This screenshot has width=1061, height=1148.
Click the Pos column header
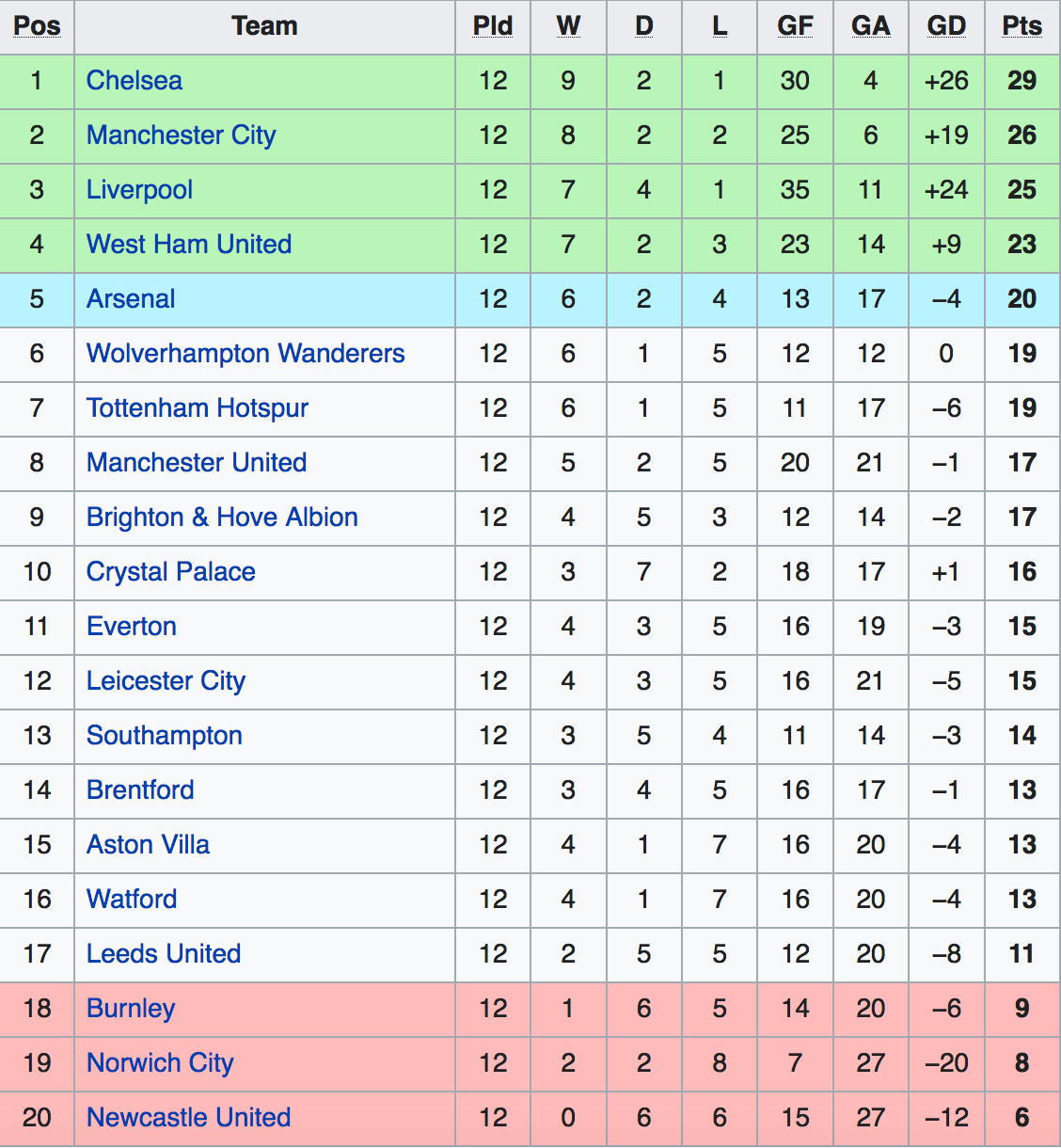pyautogui.click(x=37, y=26)
